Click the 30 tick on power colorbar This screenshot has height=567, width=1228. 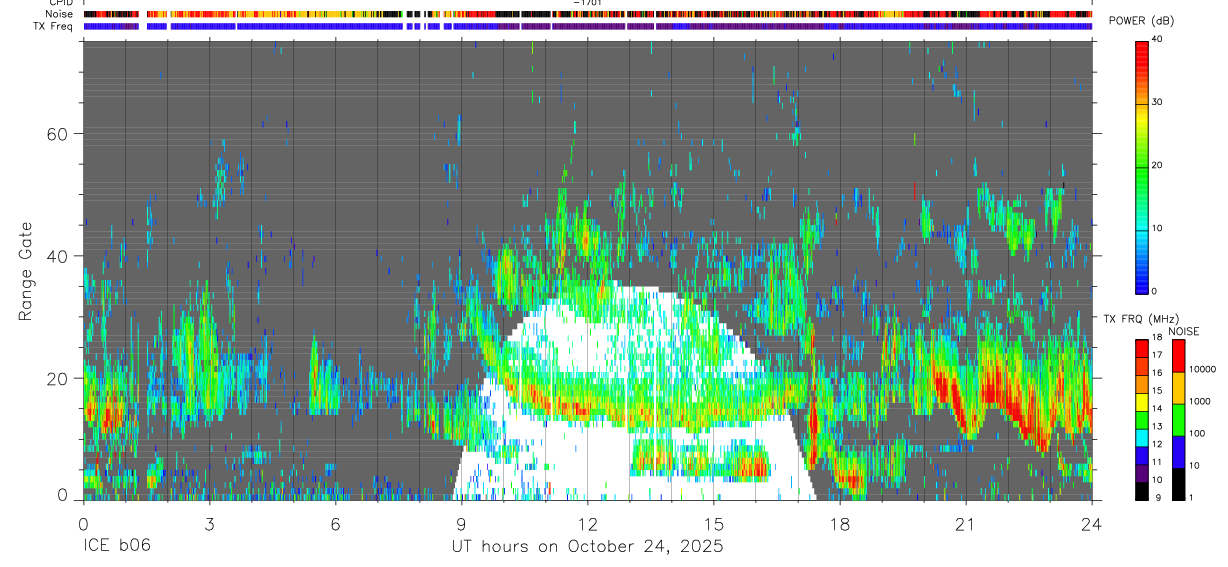(1158, 103)
